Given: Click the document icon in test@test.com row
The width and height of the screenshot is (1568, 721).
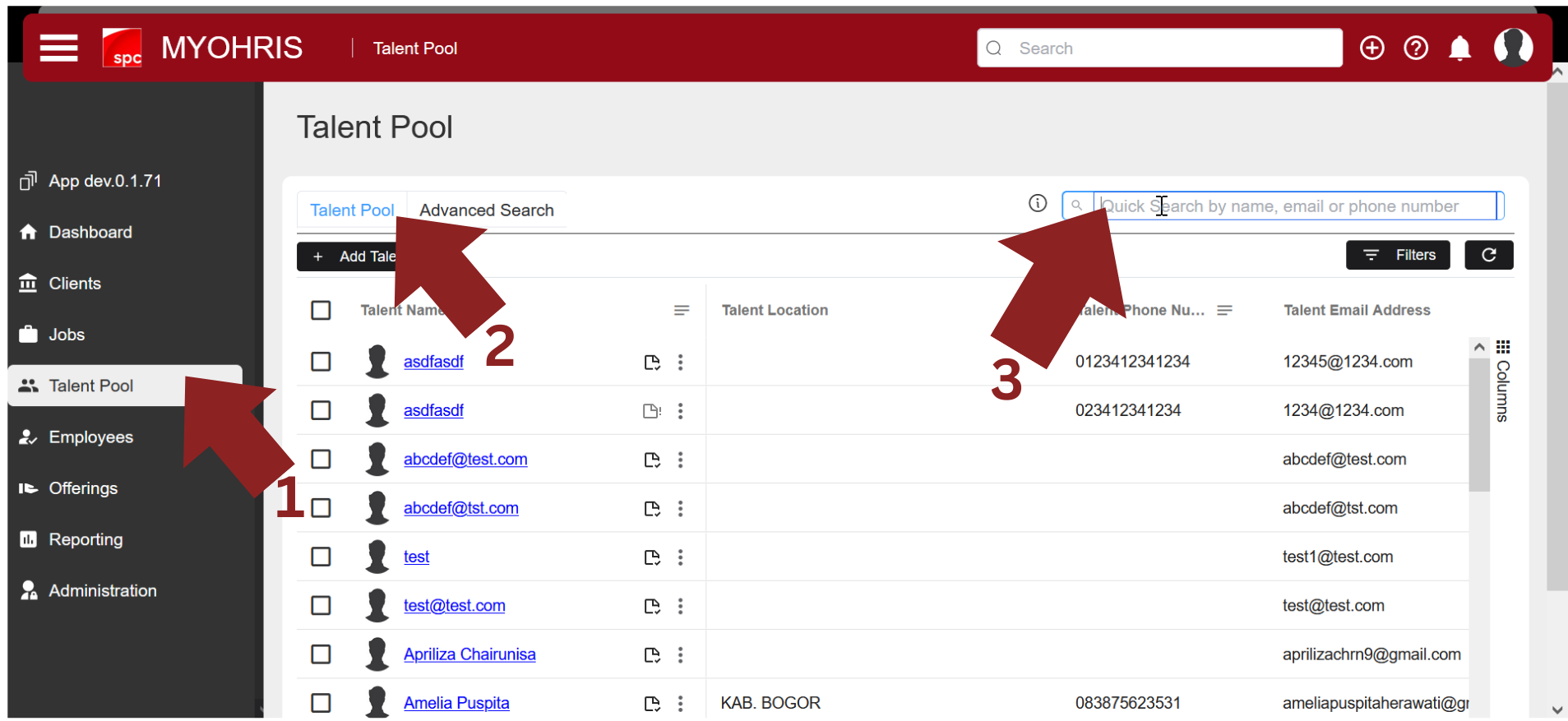Looking at the screenshot, I should (652, 606).
